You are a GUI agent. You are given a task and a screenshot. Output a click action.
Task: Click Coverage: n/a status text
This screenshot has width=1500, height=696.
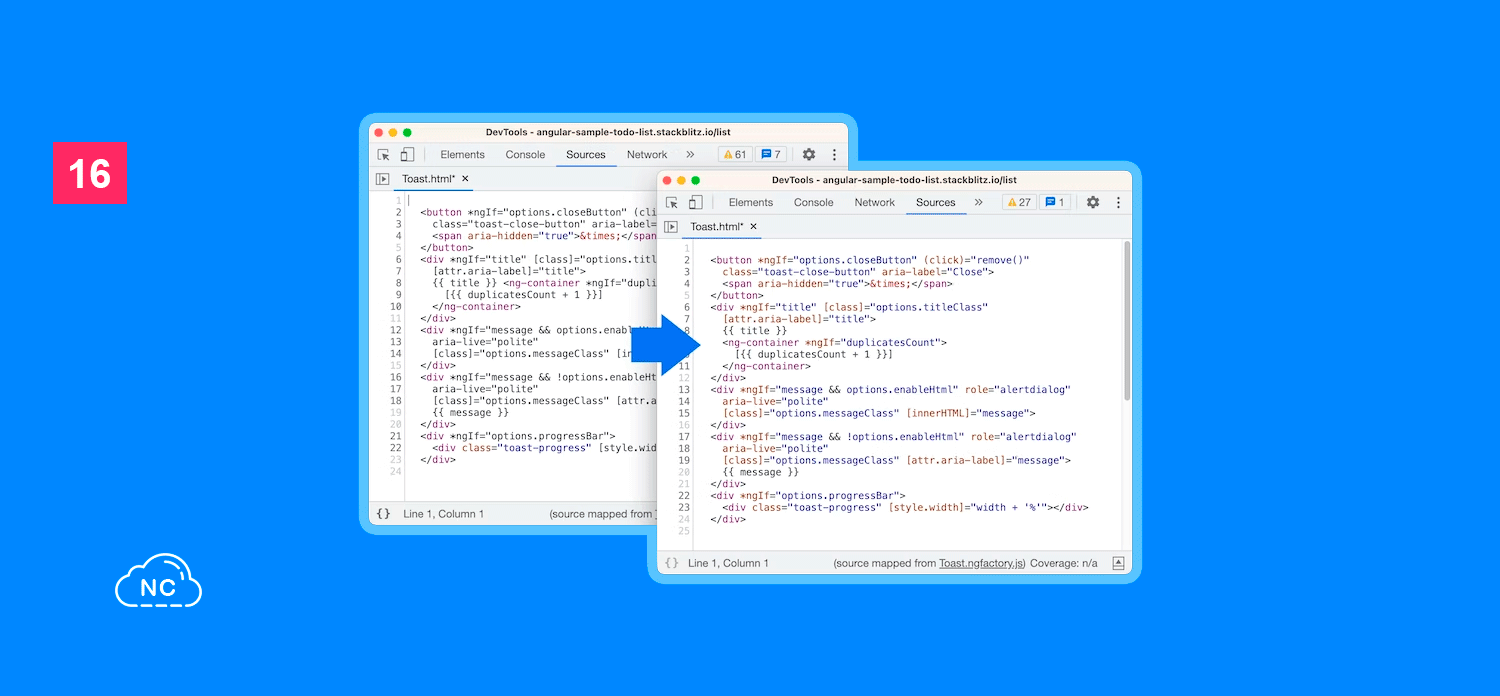[1064, 563]
